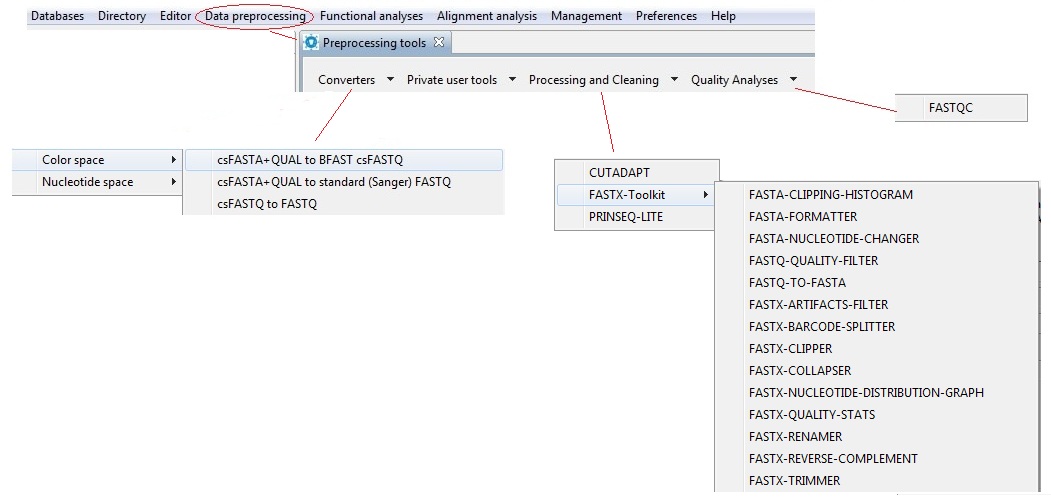Open the Functional analyses menu
This screenshot has width=1051, height=498.
(371, 16)
